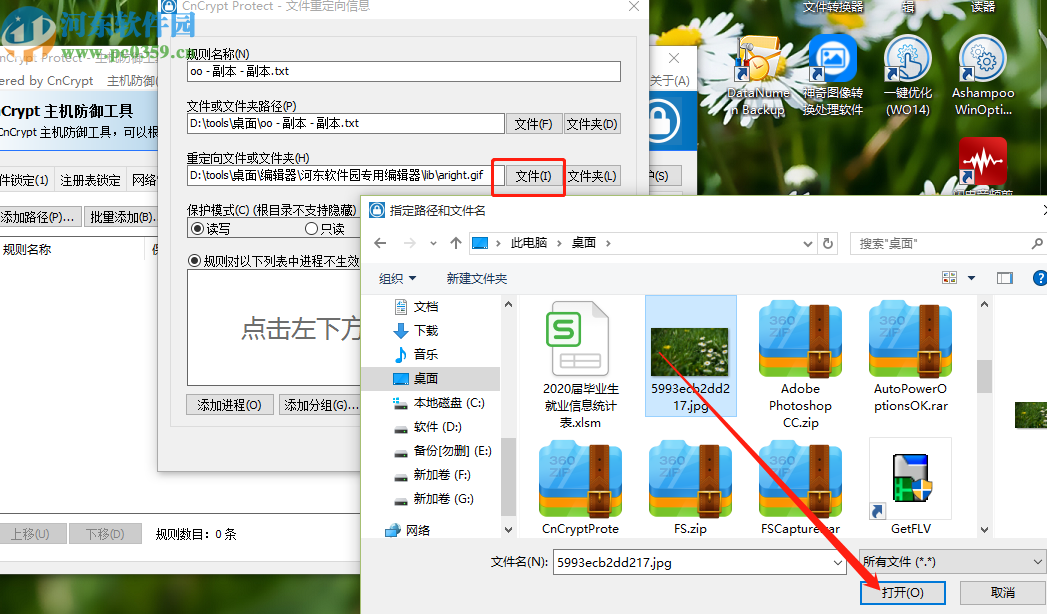Click the 搜索"桌面" search box
Image resolution: width=1047 pixels, height=614 pixels.
click(940, 244)
